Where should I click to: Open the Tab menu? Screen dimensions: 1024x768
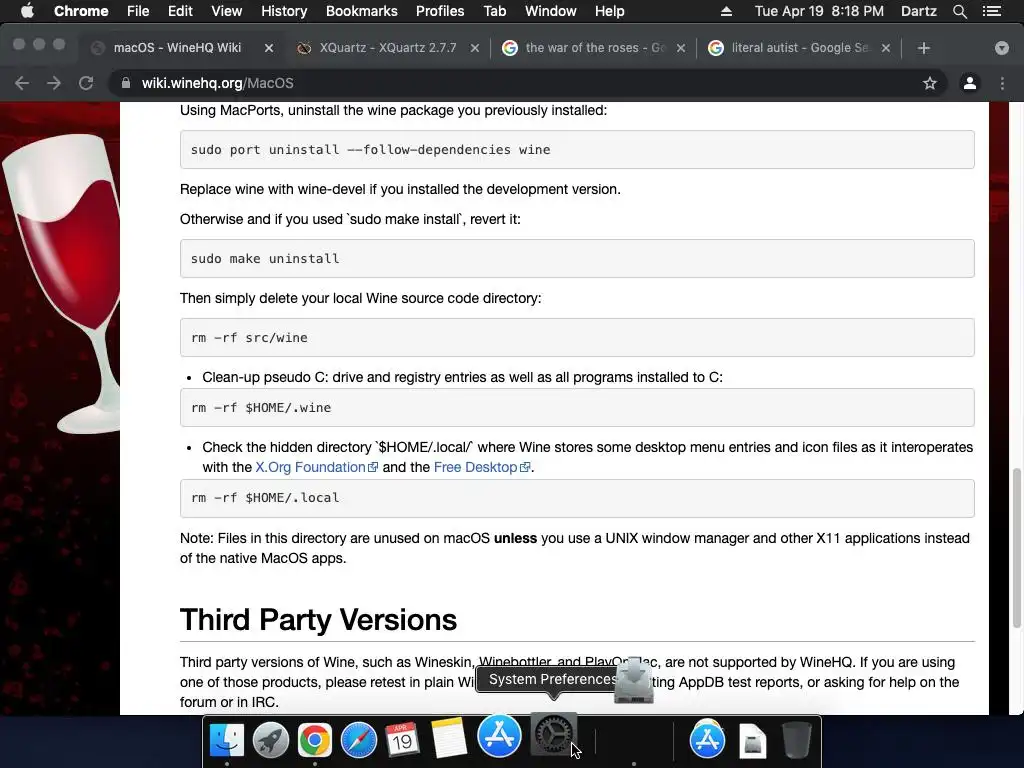tap(494, 11)
